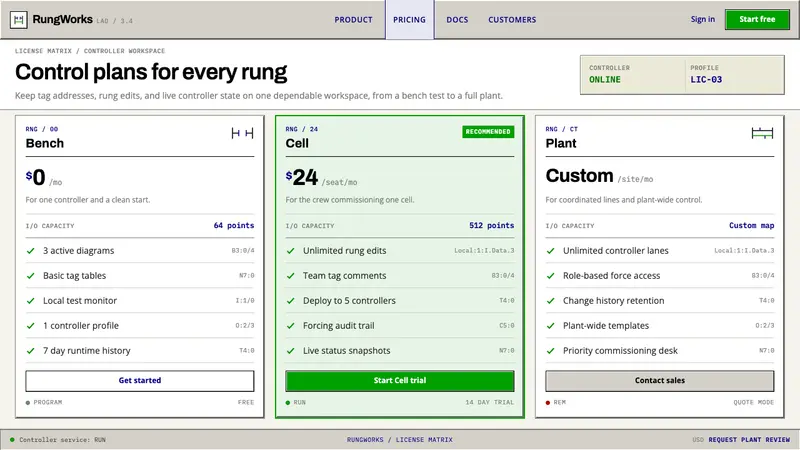Click the PROFILE LIC-03 value

pos(706,80)
